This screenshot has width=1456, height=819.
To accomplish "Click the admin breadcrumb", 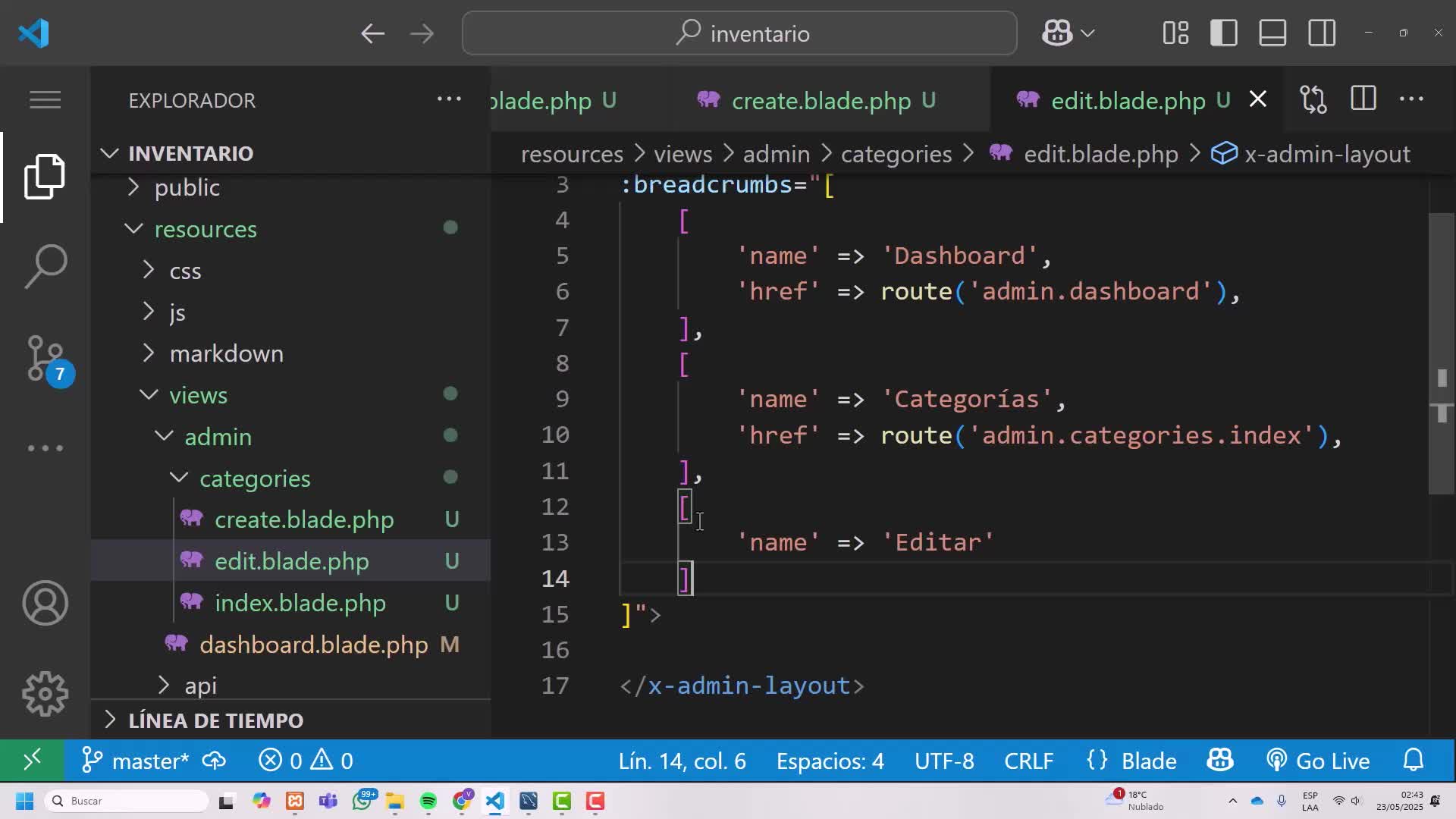I will point(777,154).
